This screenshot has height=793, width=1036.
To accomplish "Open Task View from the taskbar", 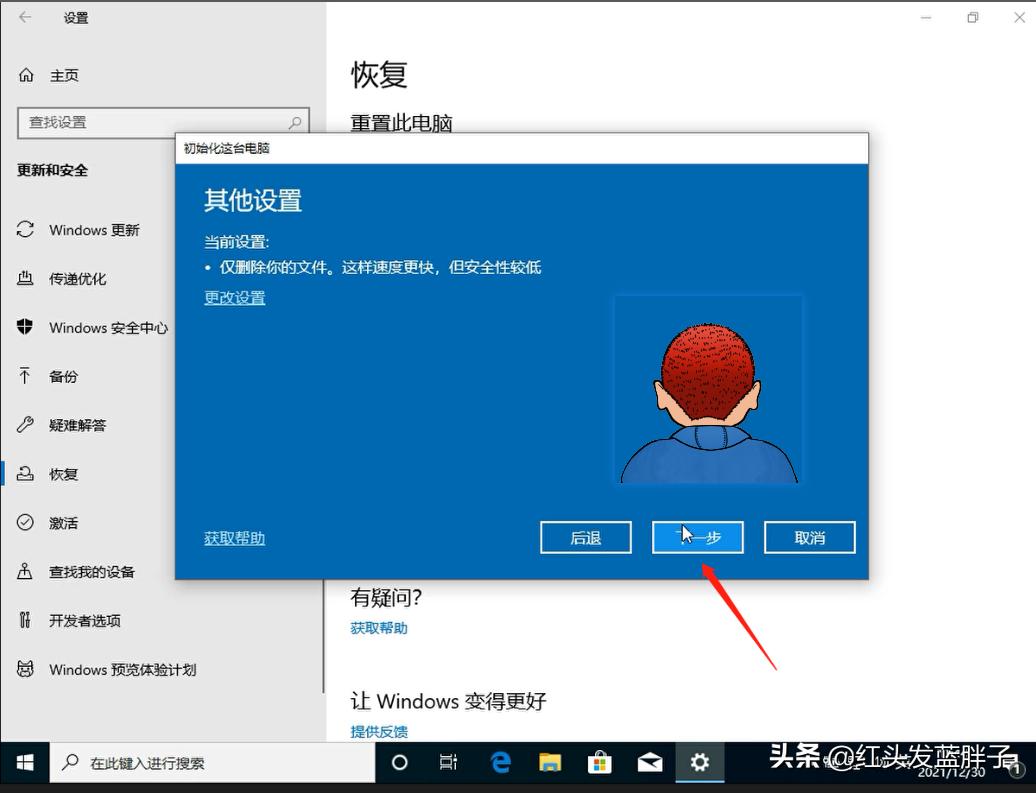I will pos(448,762).
